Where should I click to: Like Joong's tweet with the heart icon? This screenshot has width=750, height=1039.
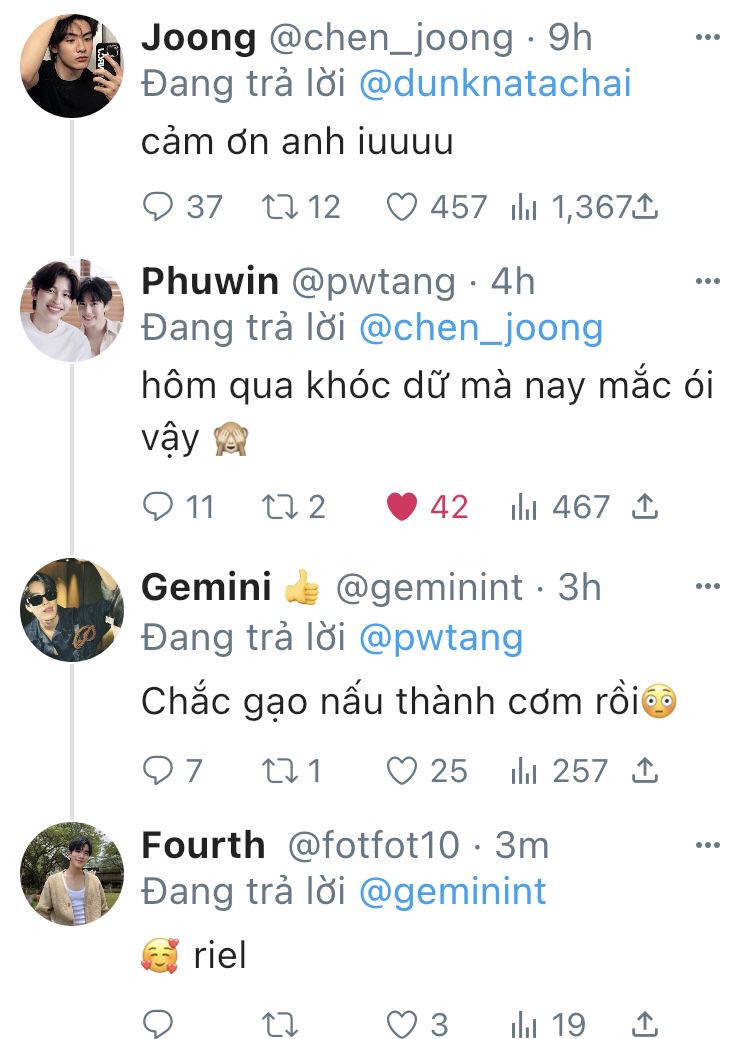402,207
